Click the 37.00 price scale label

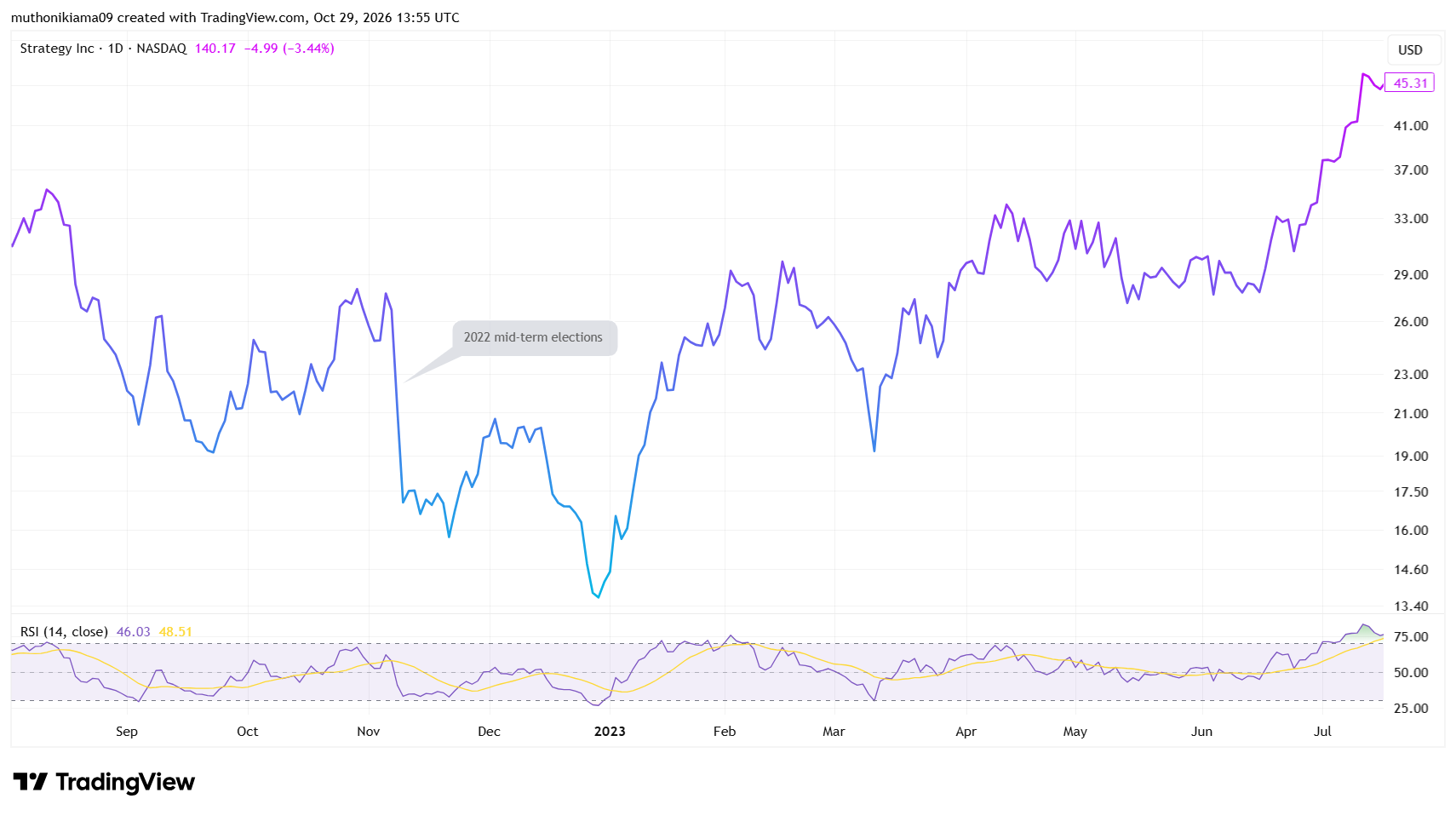coord(1411,170)
